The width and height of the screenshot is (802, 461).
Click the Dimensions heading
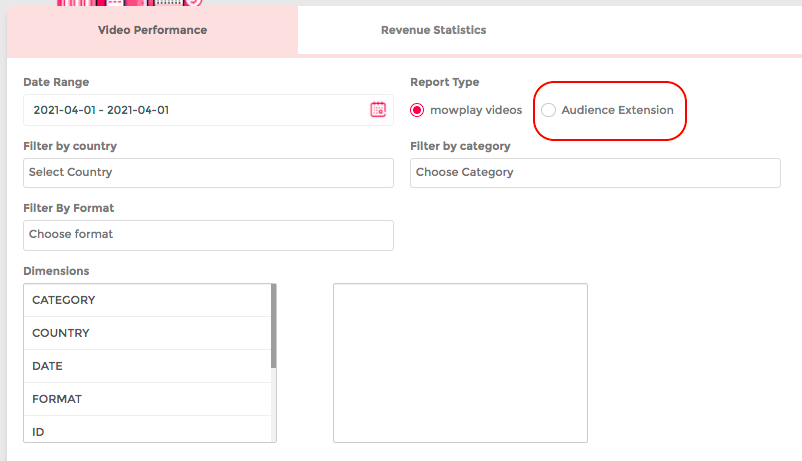(x=56, y=271)
